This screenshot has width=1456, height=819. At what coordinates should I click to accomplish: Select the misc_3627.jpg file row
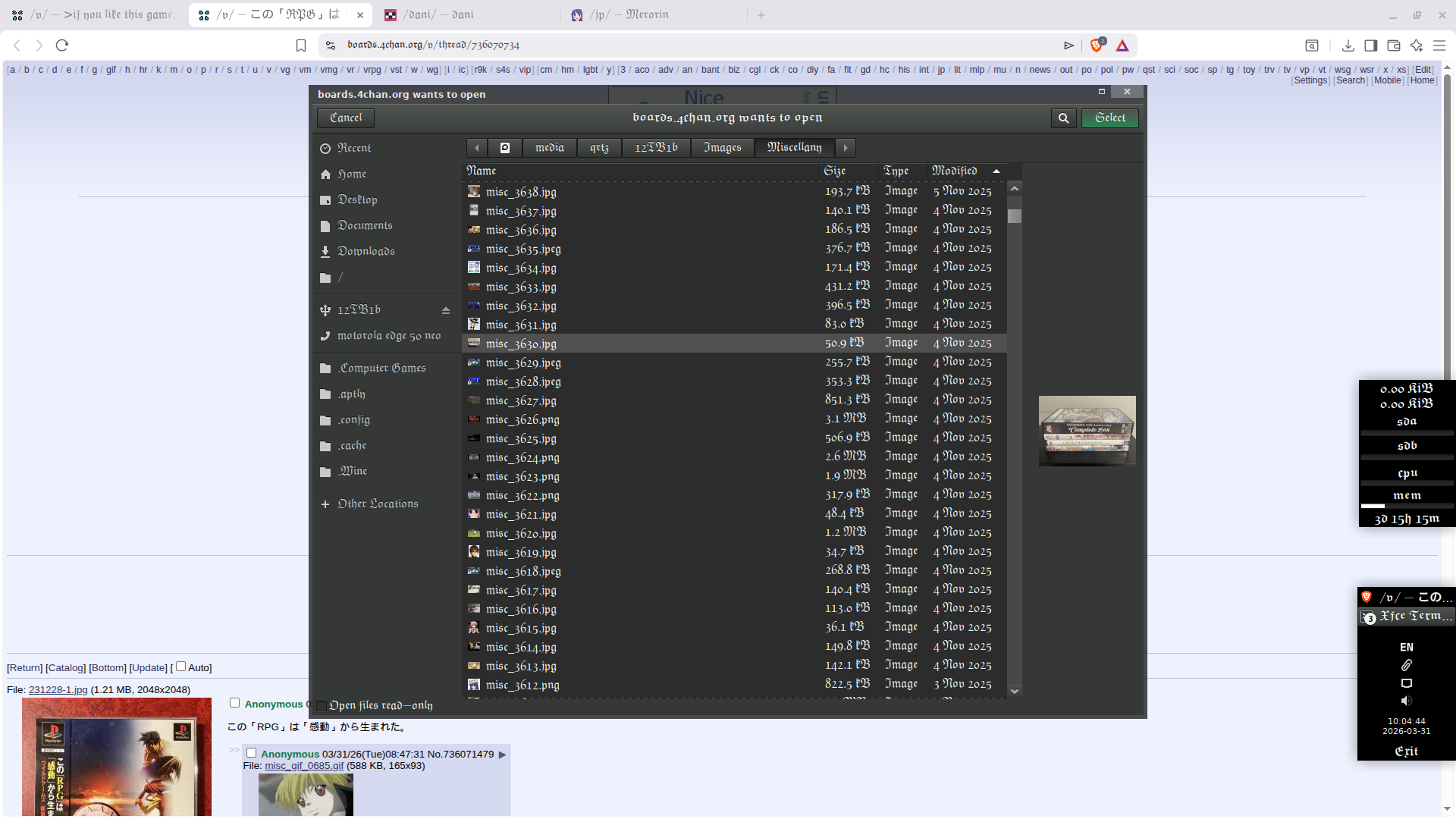(521, 400)
